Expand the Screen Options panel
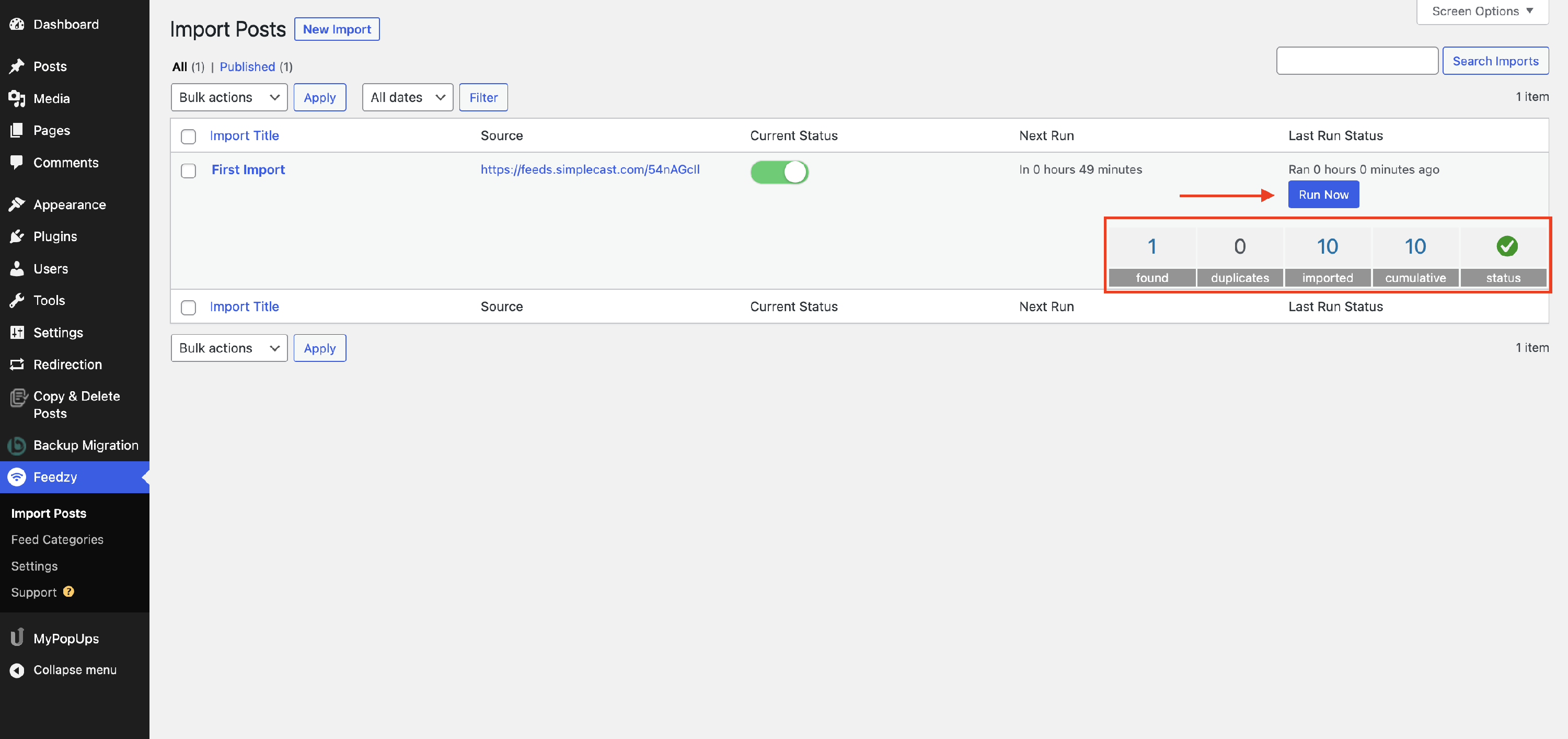 (x=1482, y=12)
